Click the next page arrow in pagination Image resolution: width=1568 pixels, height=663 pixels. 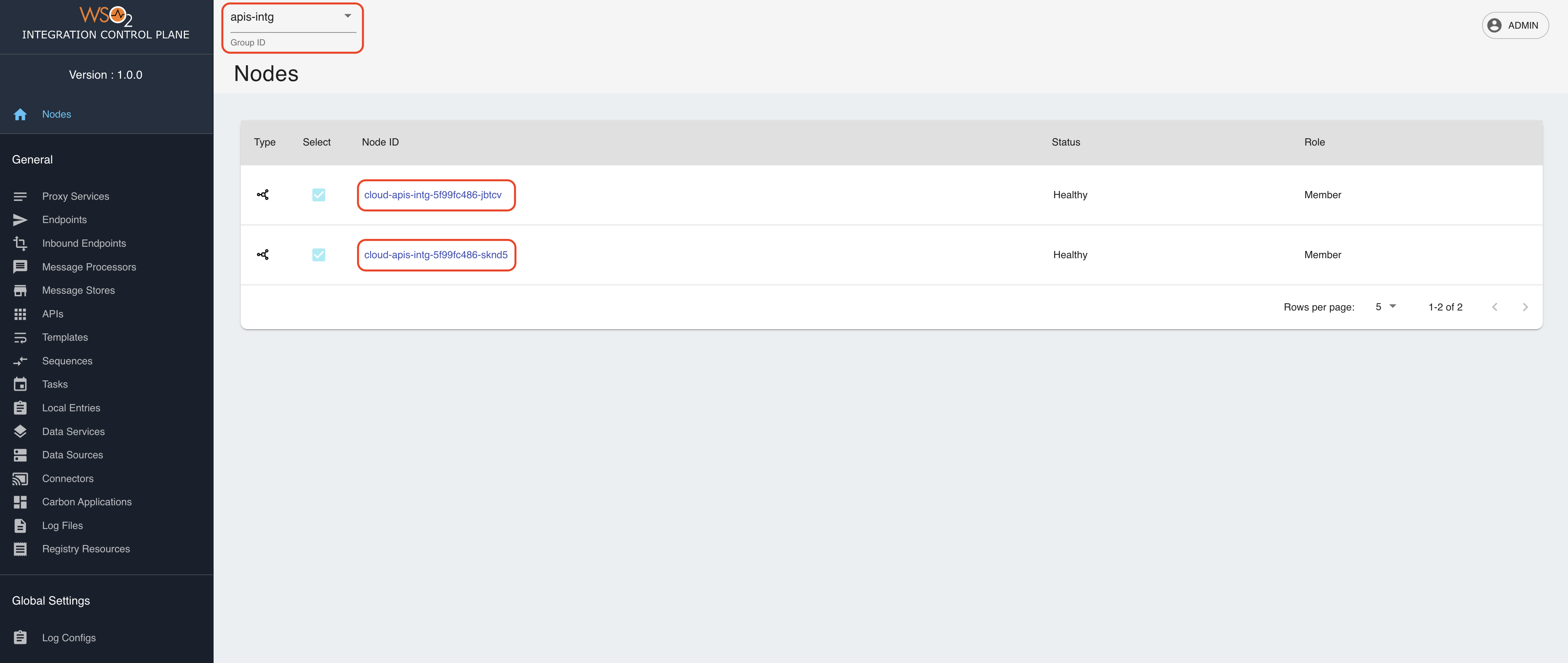tap(1525, 307)
